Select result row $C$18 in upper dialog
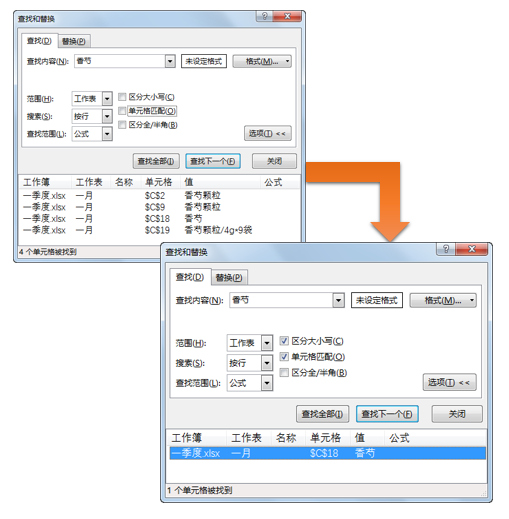 159,219
